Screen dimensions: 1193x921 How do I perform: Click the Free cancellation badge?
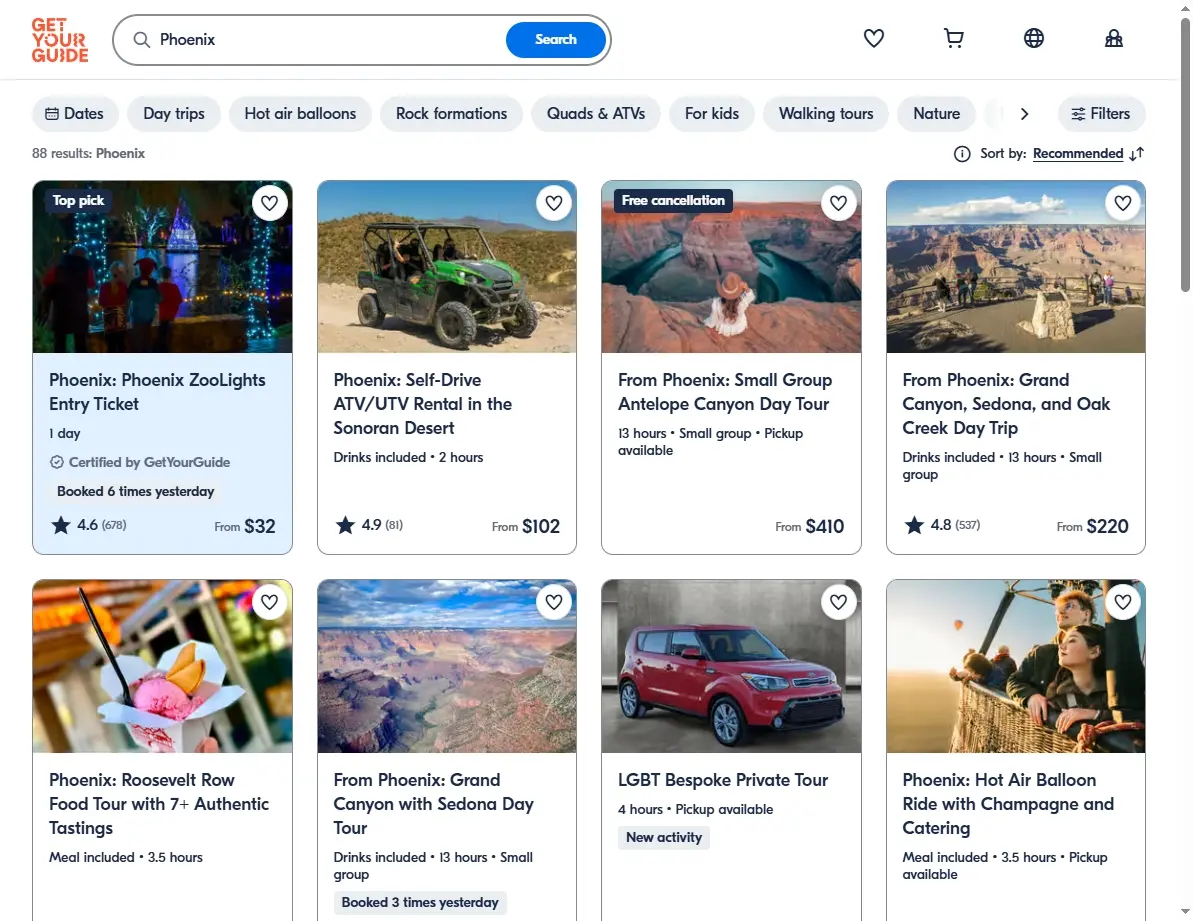(x=673, y=201)
